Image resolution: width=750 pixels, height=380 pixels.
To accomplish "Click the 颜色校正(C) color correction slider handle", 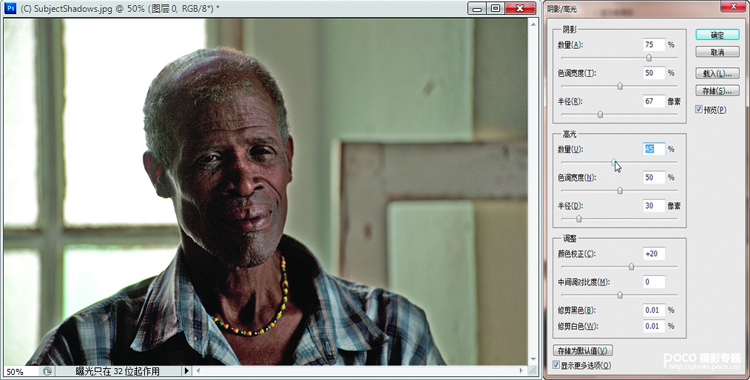I will [x=631, y=267].
